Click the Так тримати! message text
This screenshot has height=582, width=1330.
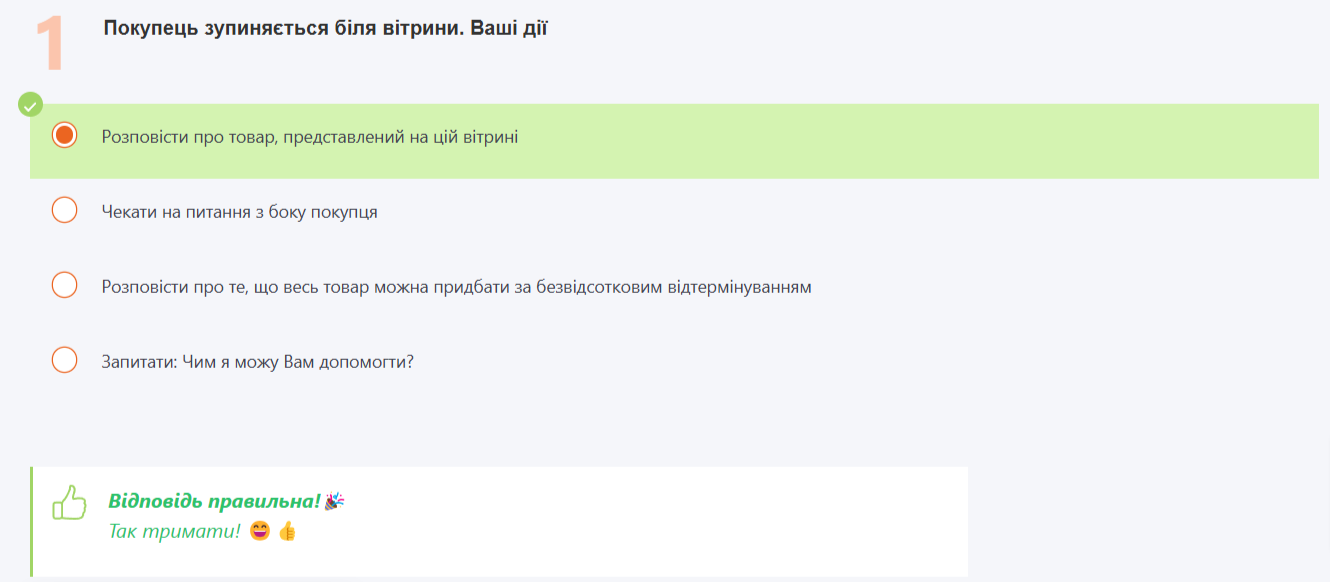point(175,531)
